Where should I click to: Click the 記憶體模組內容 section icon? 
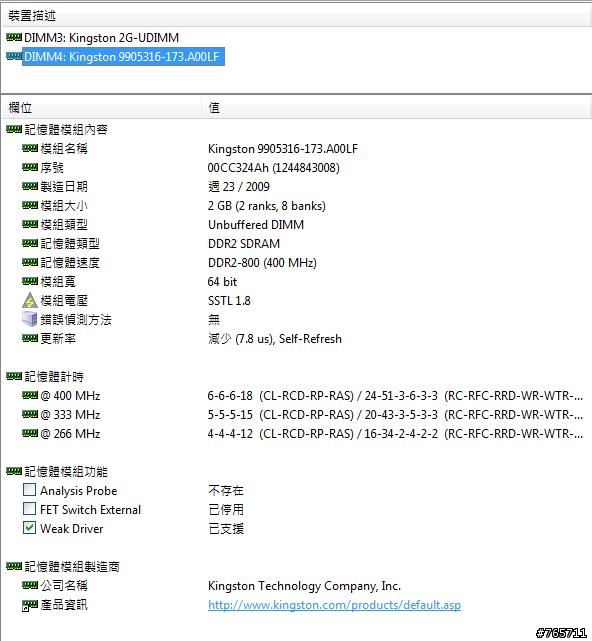coord(14,130)
